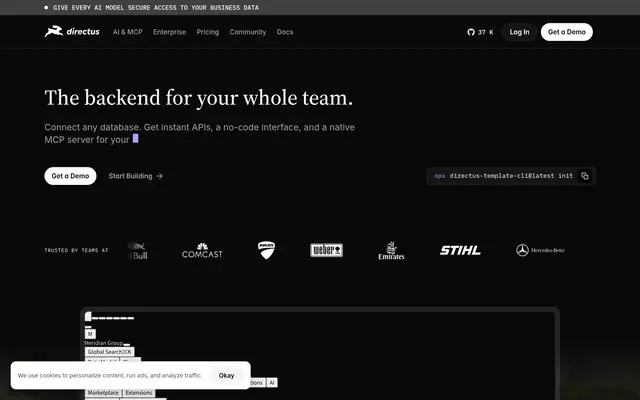Screen dimensions: 640x400
Task: Open the Community menu
Action: (248, 32)
